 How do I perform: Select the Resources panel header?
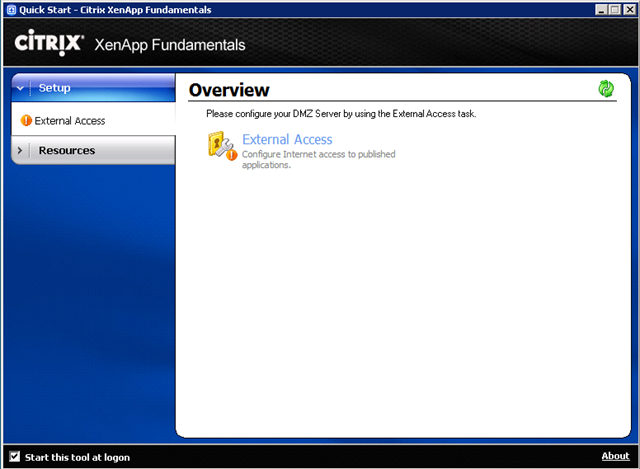click(93, 150)
